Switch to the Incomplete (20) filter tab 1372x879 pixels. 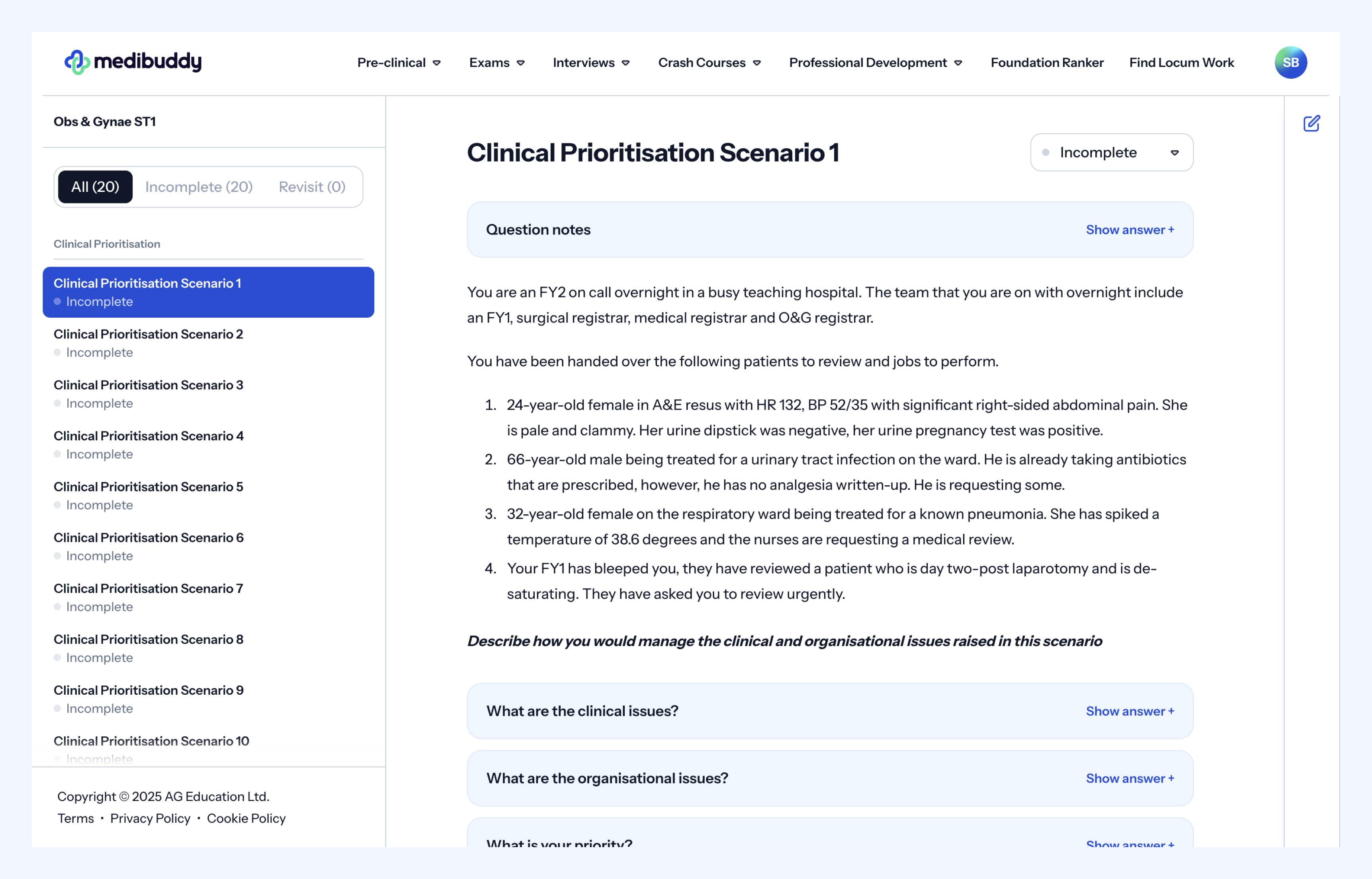click(199, 187)
